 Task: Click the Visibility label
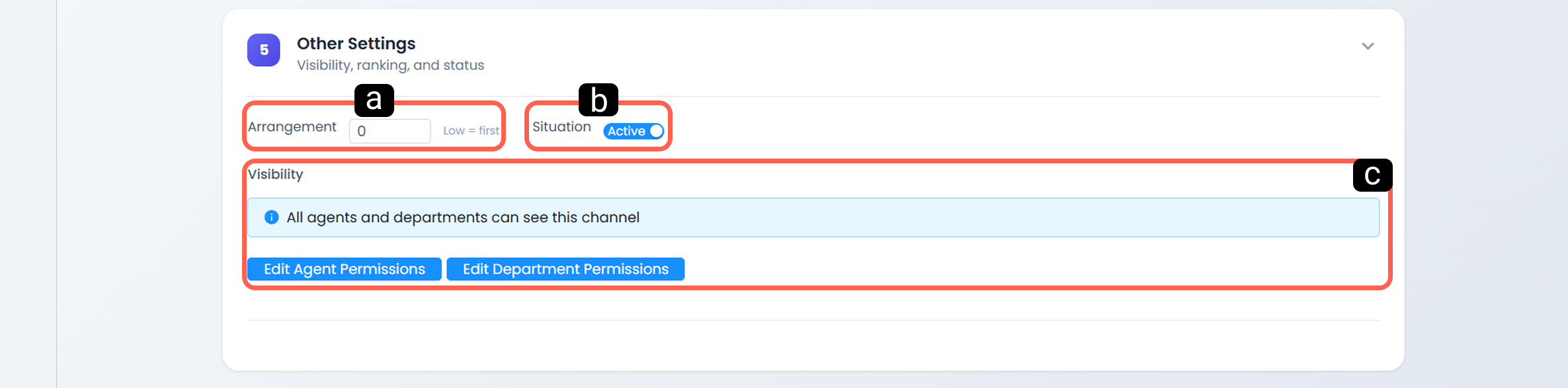tap(275, 175)
